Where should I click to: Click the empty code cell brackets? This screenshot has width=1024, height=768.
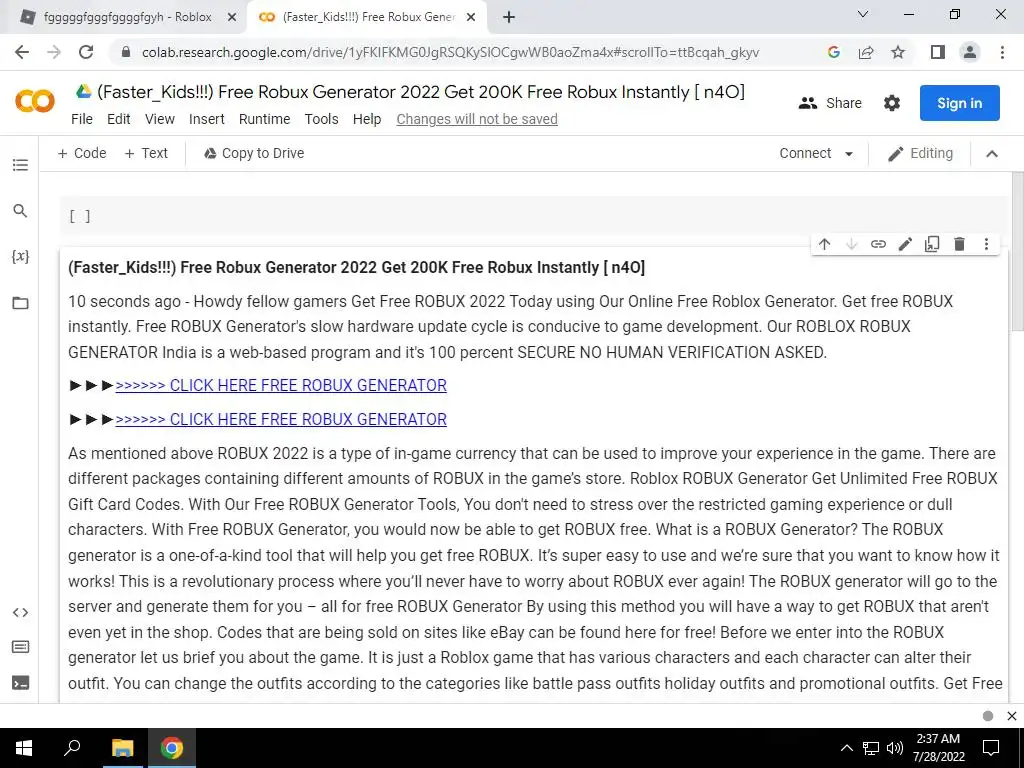point(80,216)
